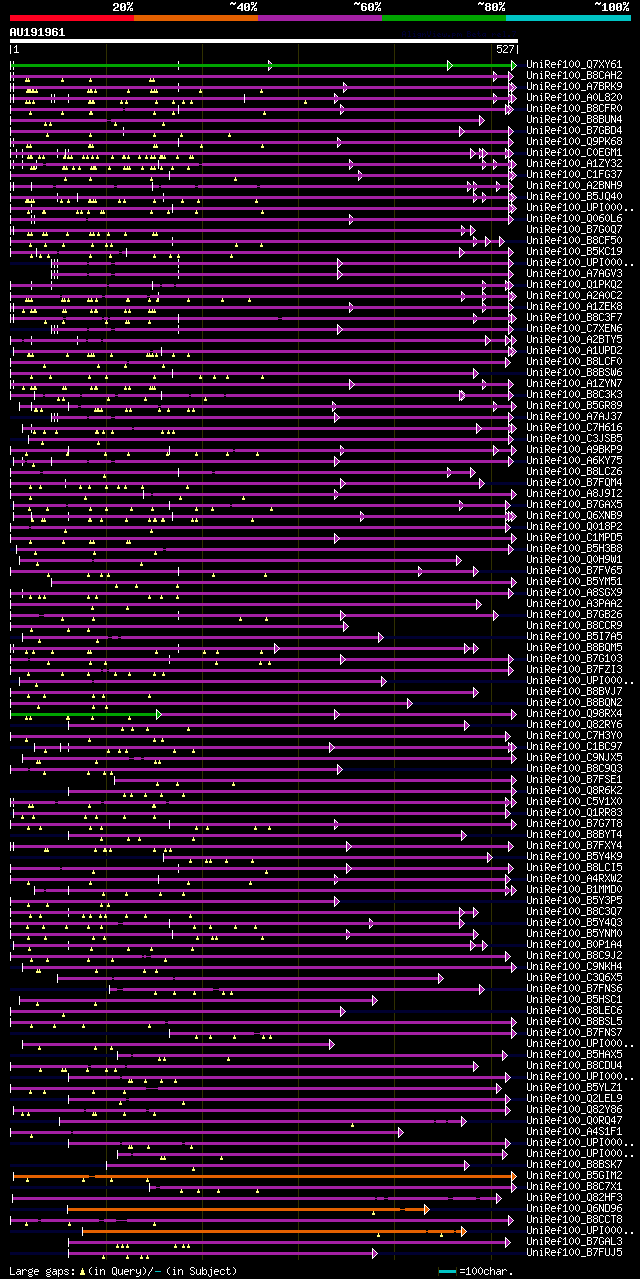Open hit label UniRef100_A4S1F1
This screenshot has width=640, height=1279.
pyautogui.click(x=573, y=1132)
